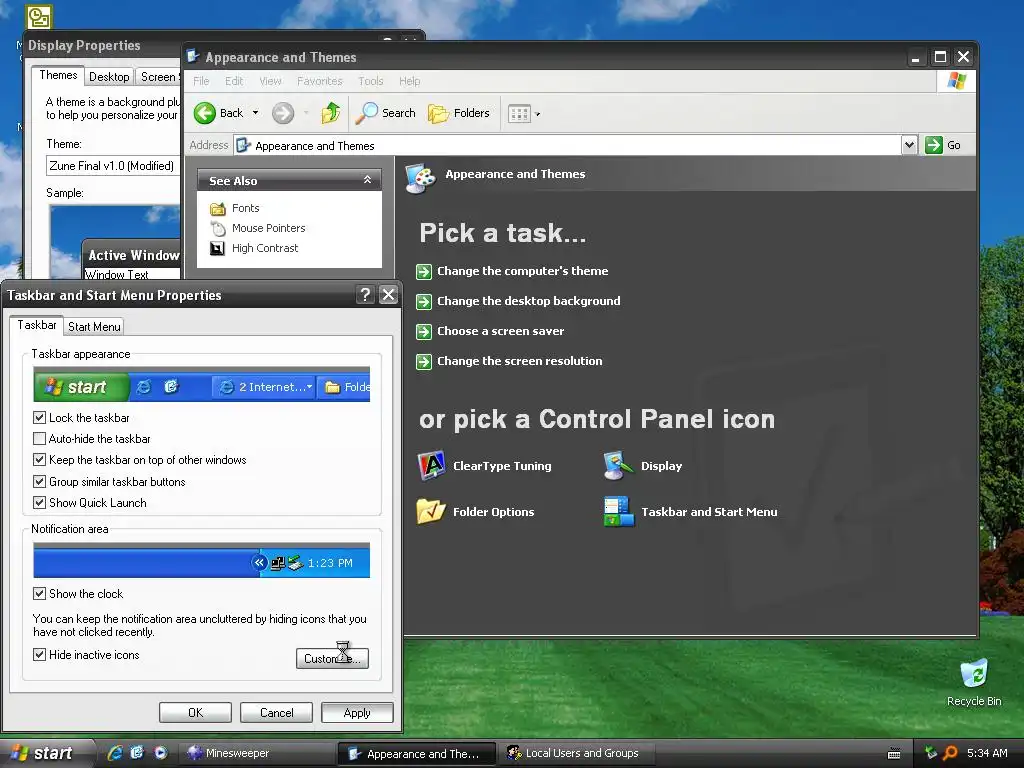
Task: Launch Windows Media Player from Quick Launch
Action: 161,753
